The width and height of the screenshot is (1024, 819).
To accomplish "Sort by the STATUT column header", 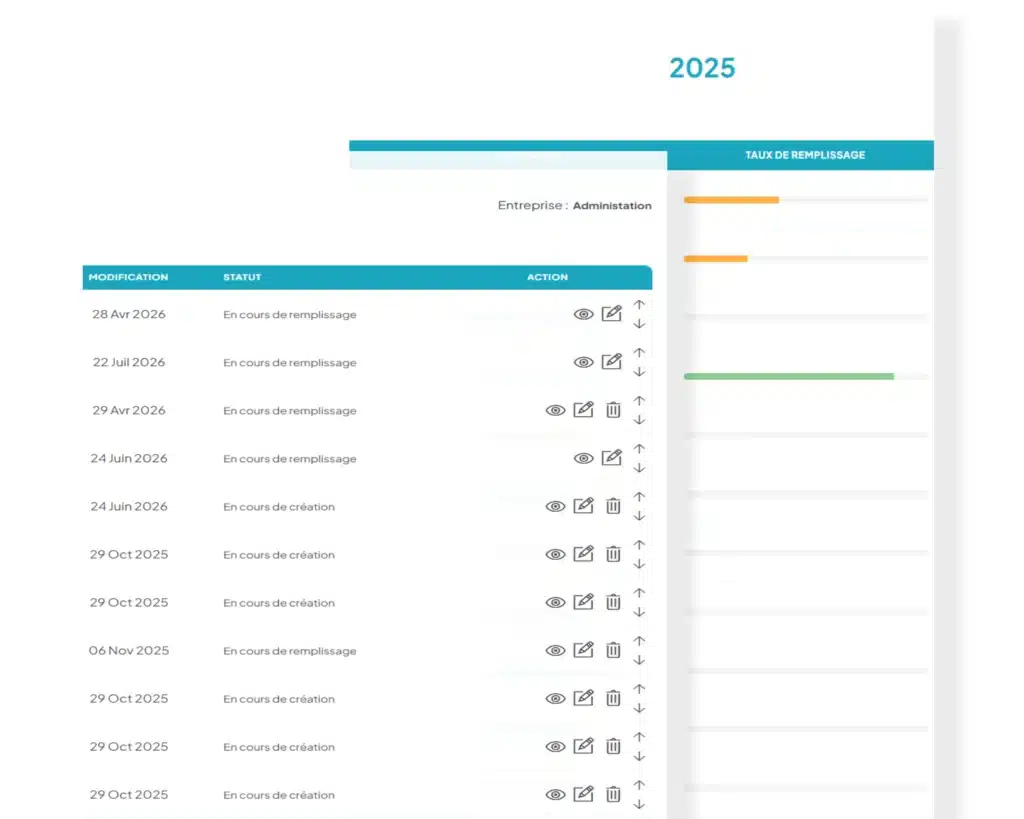I will [242, 277].
